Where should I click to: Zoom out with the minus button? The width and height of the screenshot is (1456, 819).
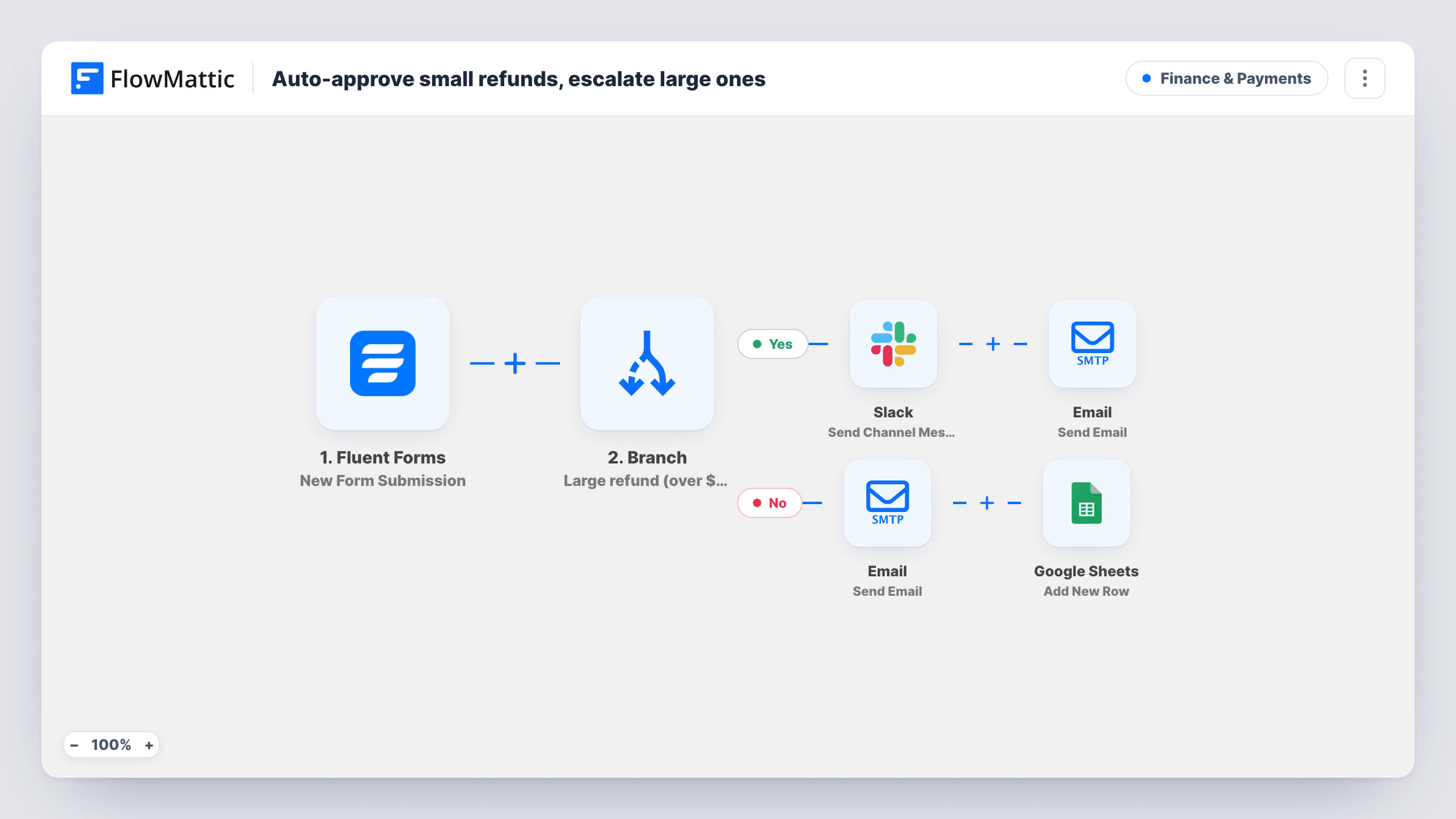[x=74, y=745]
